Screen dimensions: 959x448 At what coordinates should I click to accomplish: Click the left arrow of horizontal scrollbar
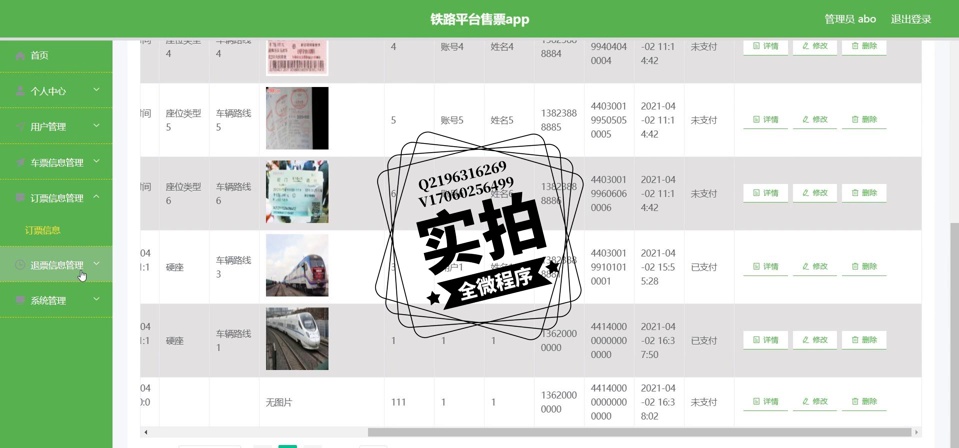(146, 432)
